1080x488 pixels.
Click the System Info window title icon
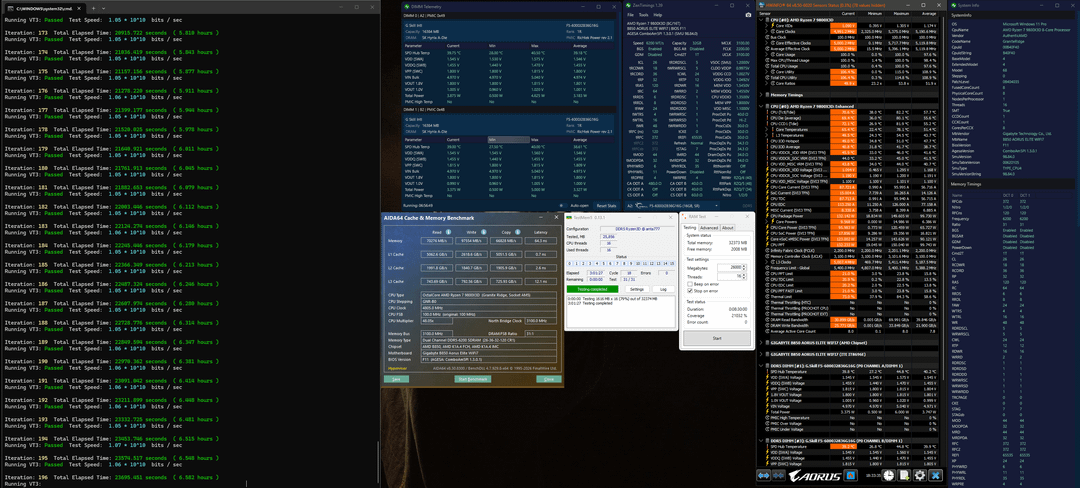coord(953,5)
